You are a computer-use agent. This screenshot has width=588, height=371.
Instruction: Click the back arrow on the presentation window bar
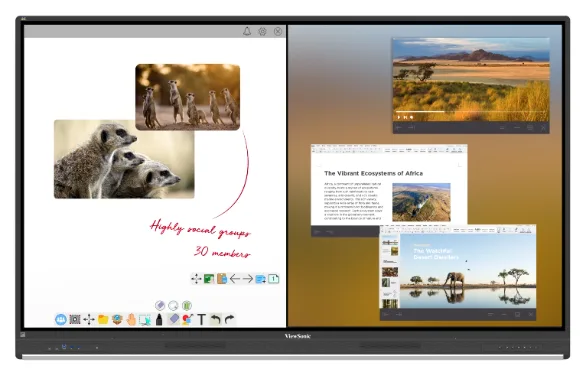click(x=386, y=314)
